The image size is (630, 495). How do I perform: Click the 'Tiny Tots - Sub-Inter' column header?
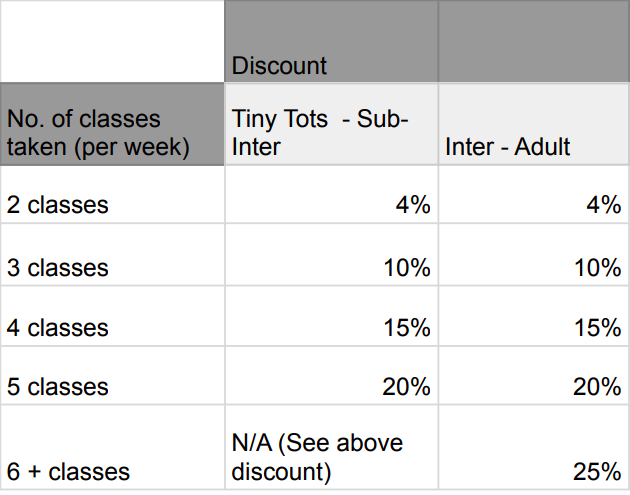[331, 124]
